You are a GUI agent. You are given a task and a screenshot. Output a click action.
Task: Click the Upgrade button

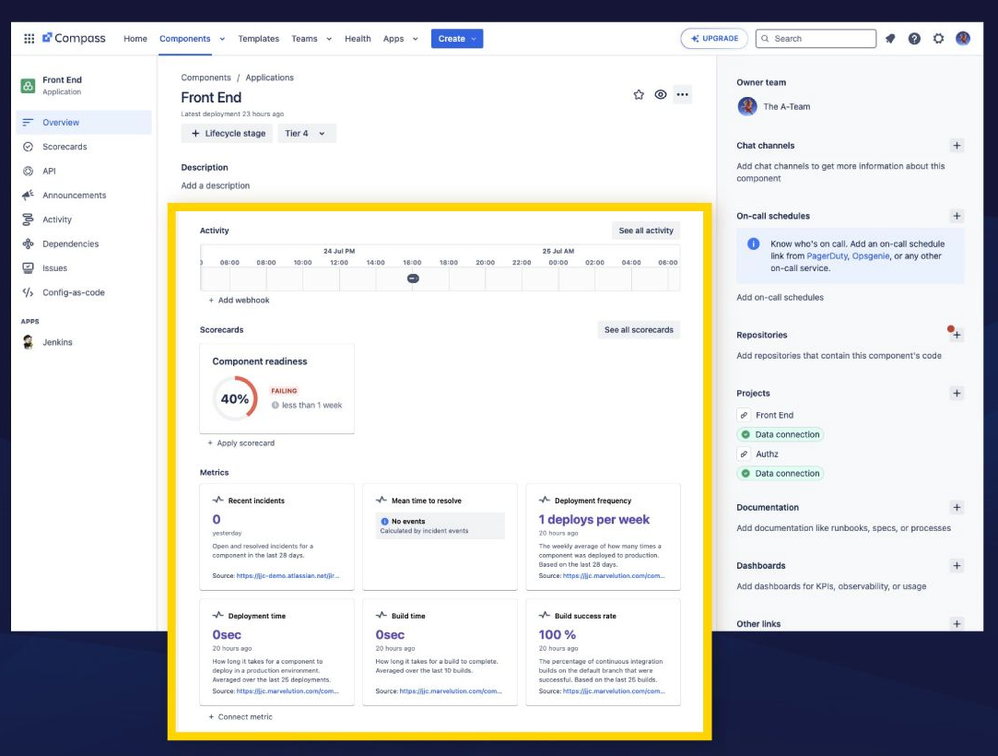[x=713, y=39]
